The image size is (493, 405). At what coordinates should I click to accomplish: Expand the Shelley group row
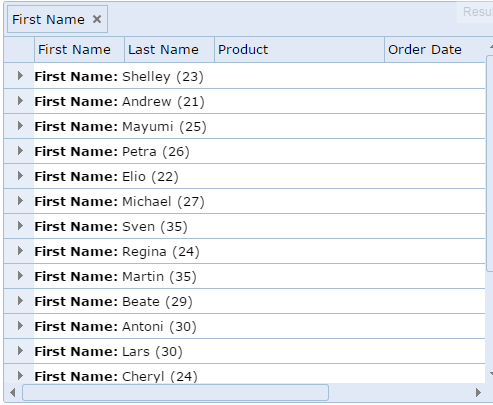[x=20, y=76]
